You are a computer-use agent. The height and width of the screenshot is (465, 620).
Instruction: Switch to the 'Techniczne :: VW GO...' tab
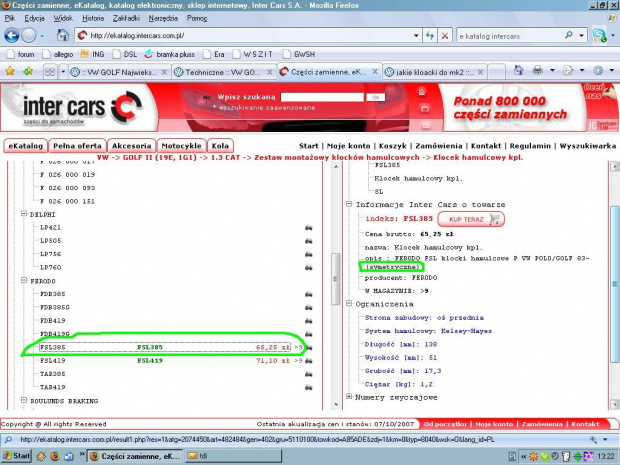[x=223, y=72]
